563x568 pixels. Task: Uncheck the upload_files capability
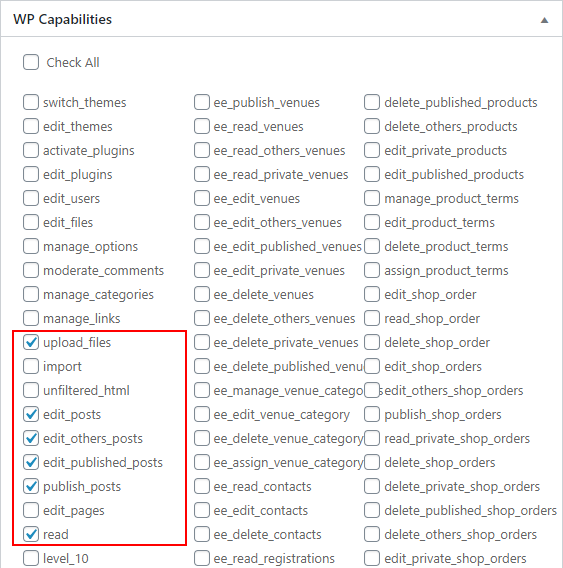(31, 342)
